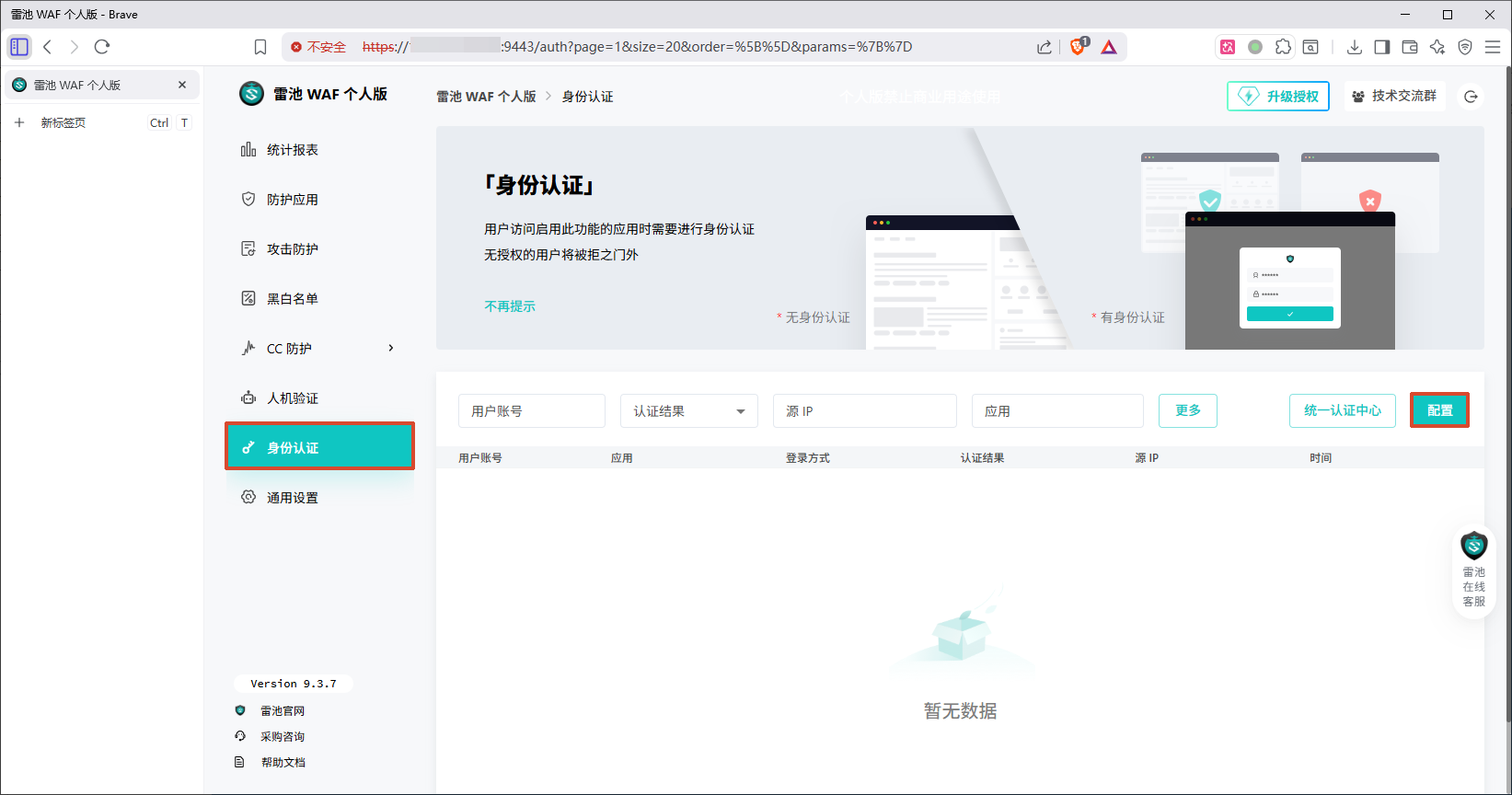Open the Brave Wallet icon

(1410, 47)
